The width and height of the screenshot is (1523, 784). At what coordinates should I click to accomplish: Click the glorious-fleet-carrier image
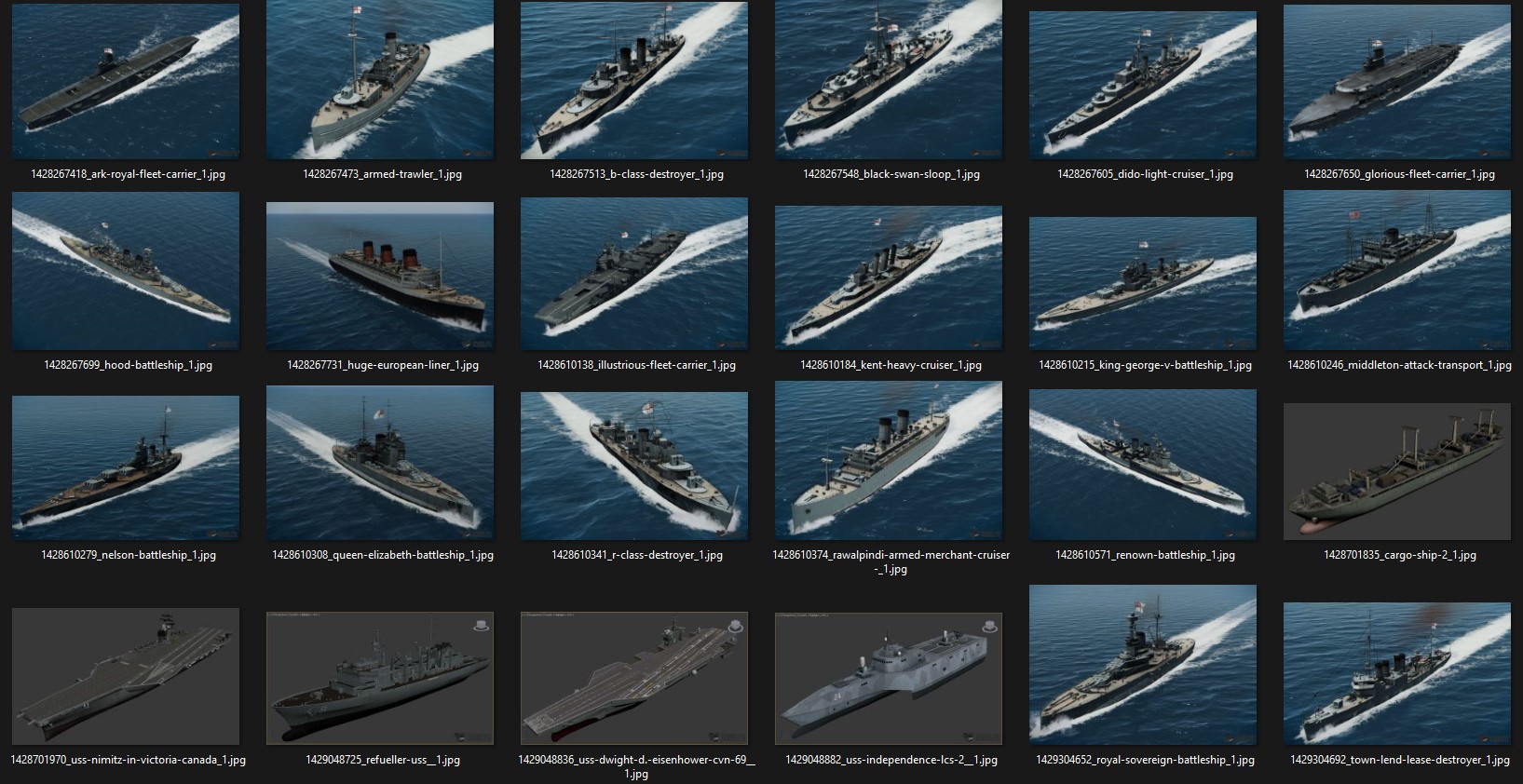[1397, 81]
